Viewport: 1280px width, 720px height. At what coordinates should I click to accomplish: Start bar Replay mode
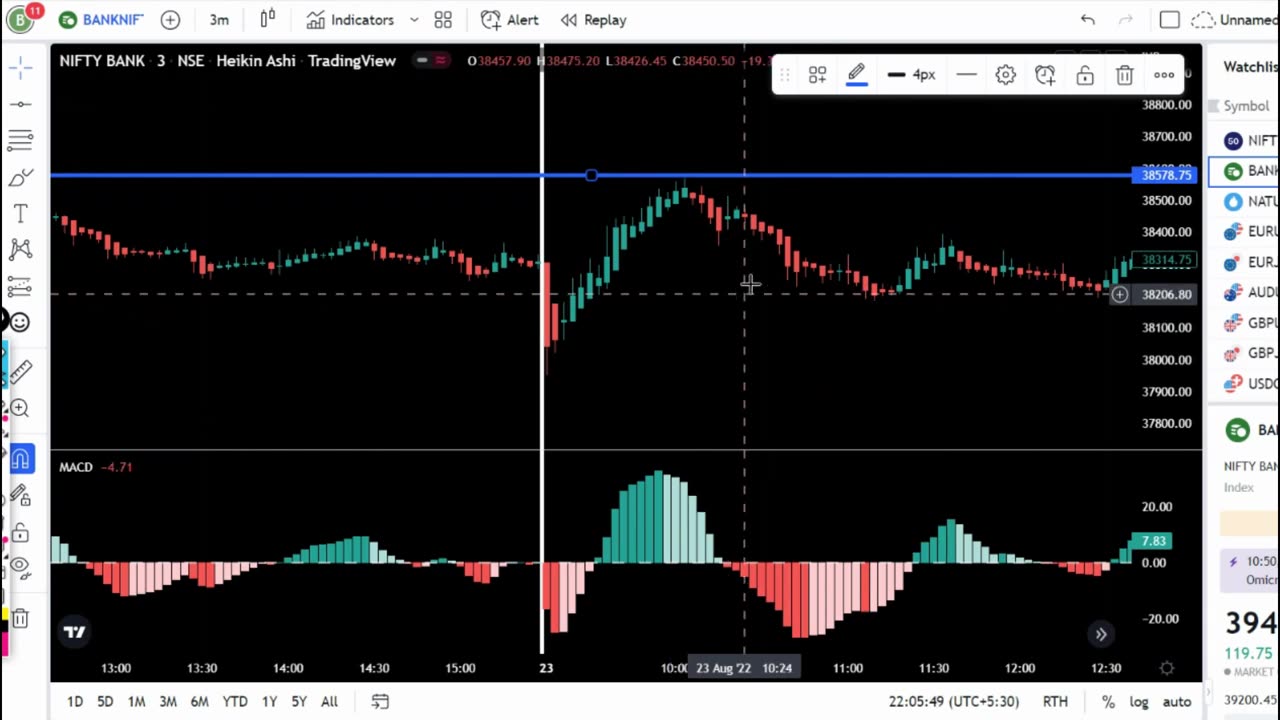(x=593, y=19)
